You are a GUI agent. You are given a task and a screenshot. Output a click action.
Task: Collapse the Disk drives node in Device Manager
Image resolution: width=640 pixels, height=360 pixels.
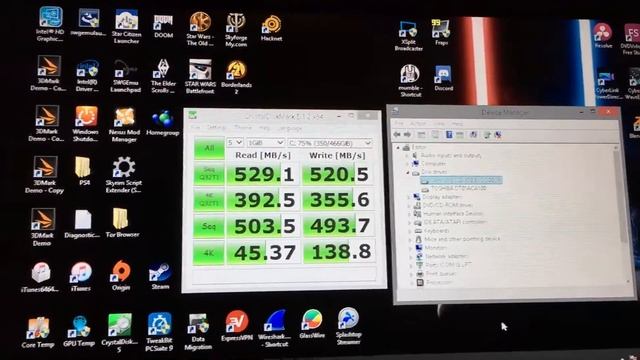(407, 172)
